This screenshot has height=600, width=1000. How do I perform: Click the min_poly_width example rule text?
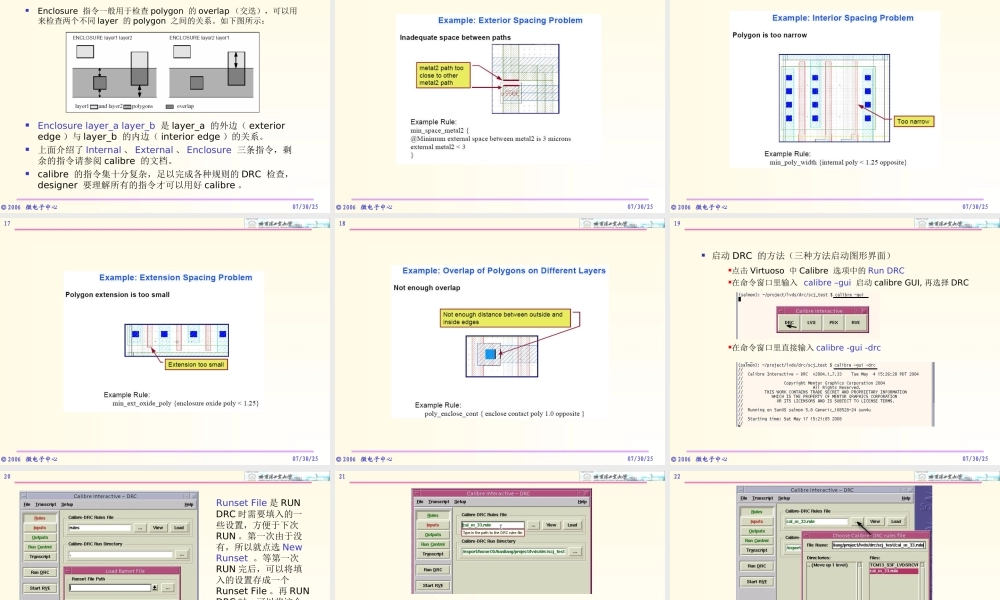click(x=837, y=163)
